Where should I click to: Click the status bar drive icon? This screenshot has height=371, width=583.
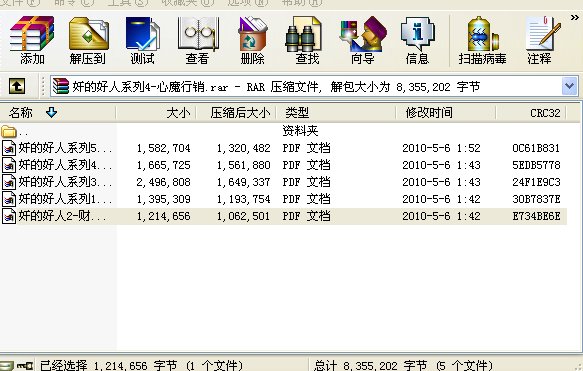(x=7, y=367)
